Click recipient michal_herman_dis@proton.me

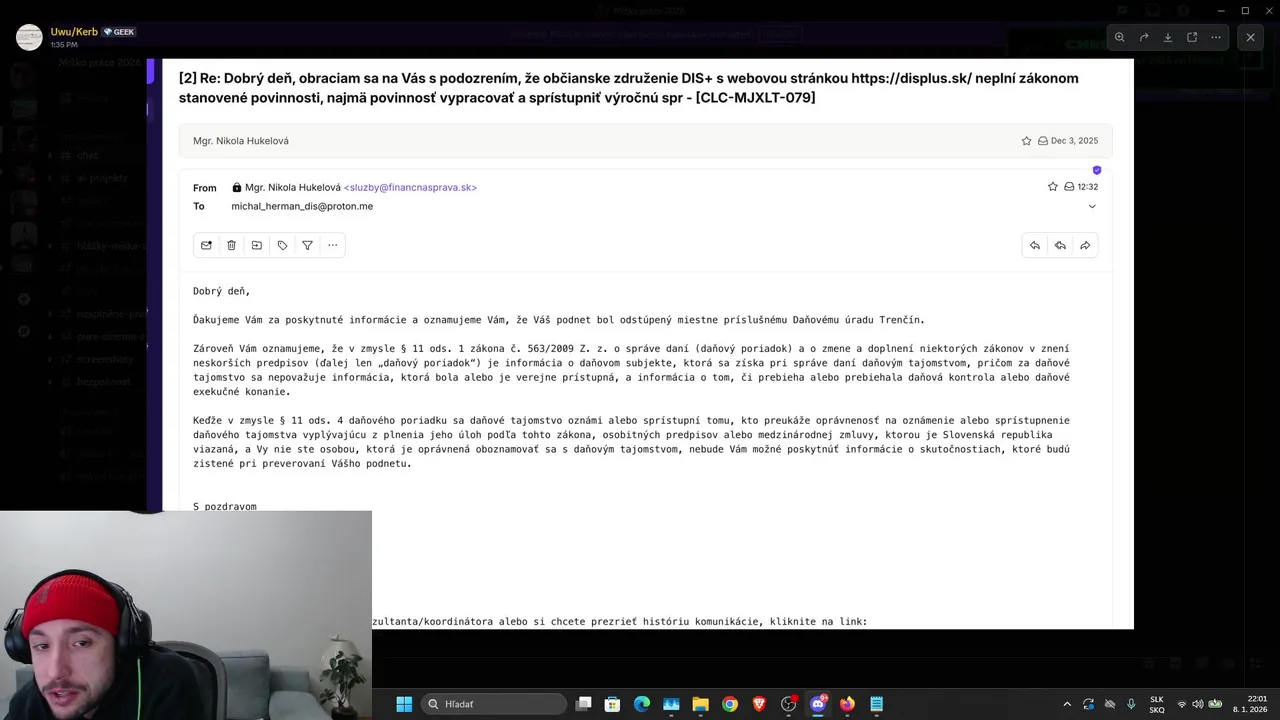coord(302,206)
